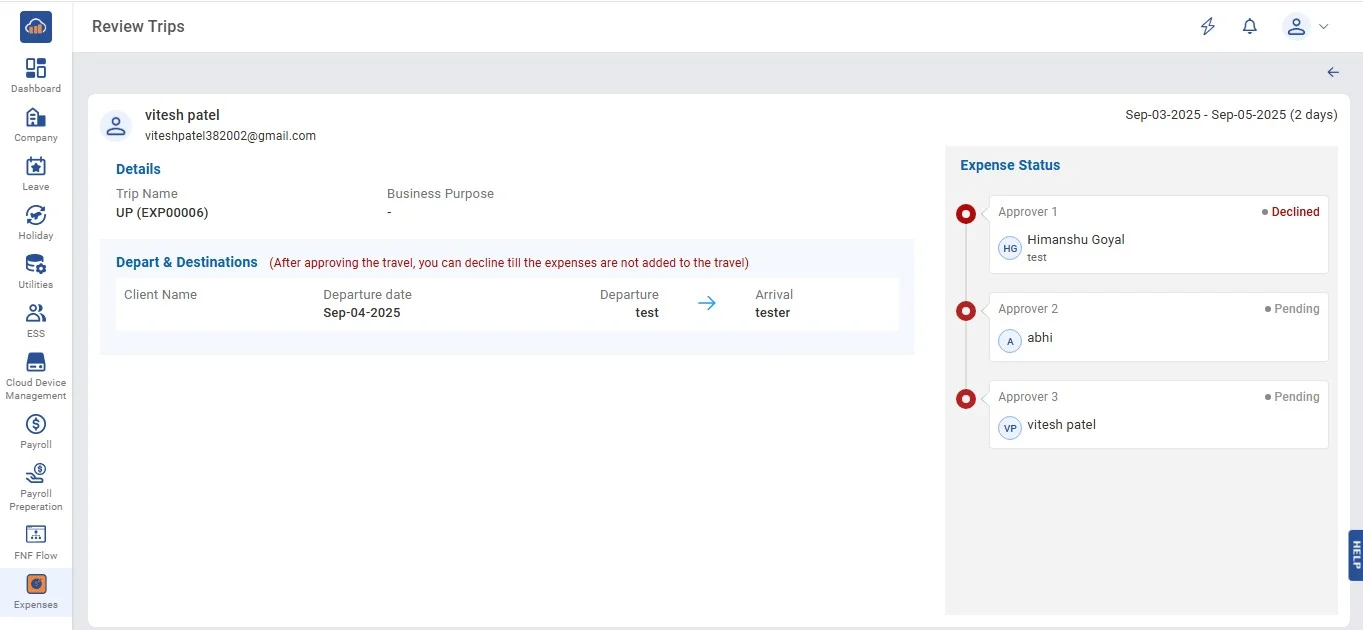
Task: Click the cloud app logo
Action: 36,27
